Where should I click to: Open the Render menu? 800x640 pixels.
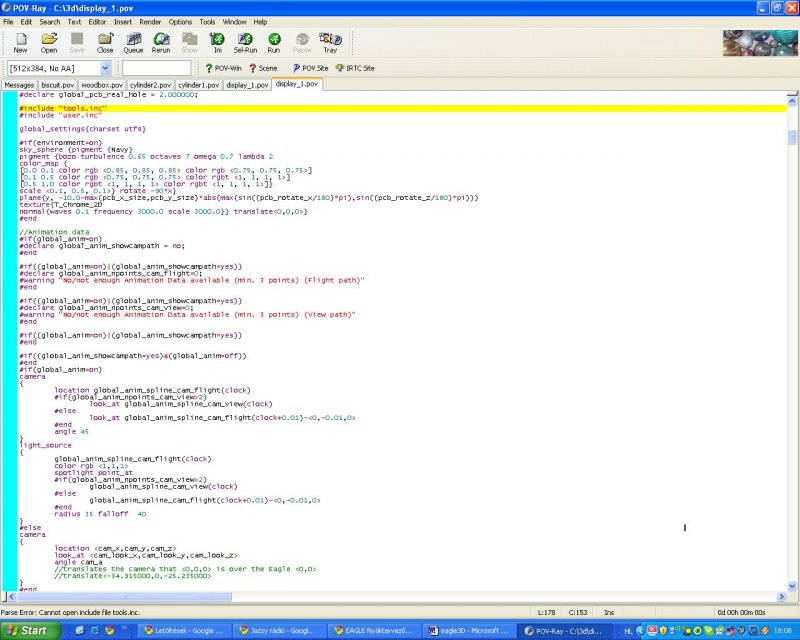click(x=150, y=22)
